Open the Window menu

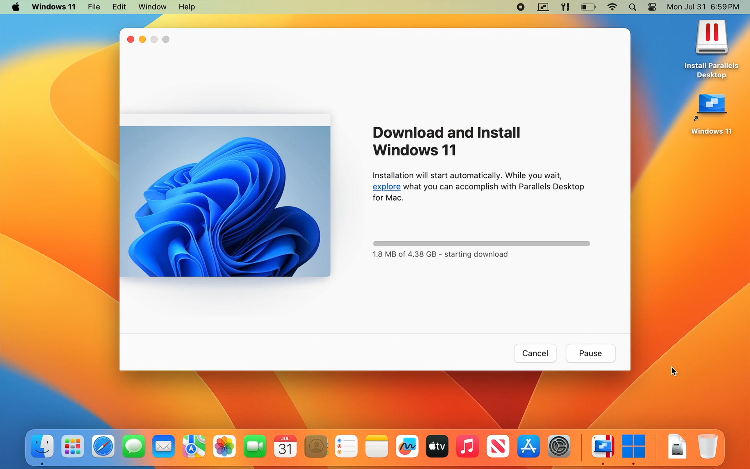(x=152, y=7)
